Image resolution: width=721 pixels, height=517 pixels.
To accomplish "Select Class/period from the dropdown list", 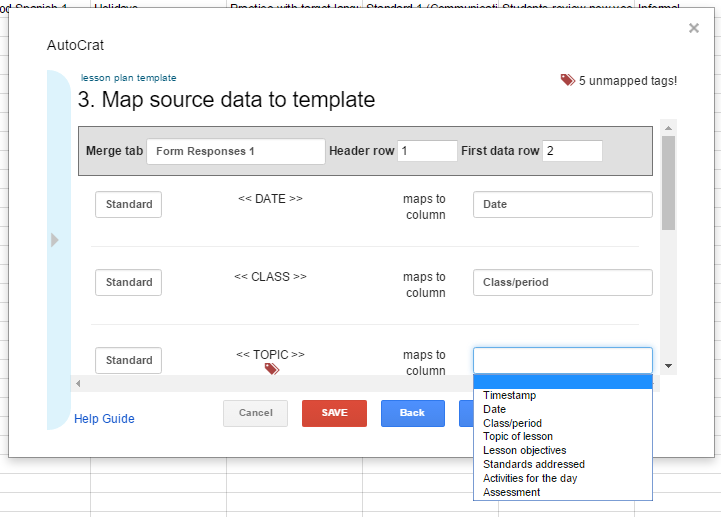I will pos(563,423).
